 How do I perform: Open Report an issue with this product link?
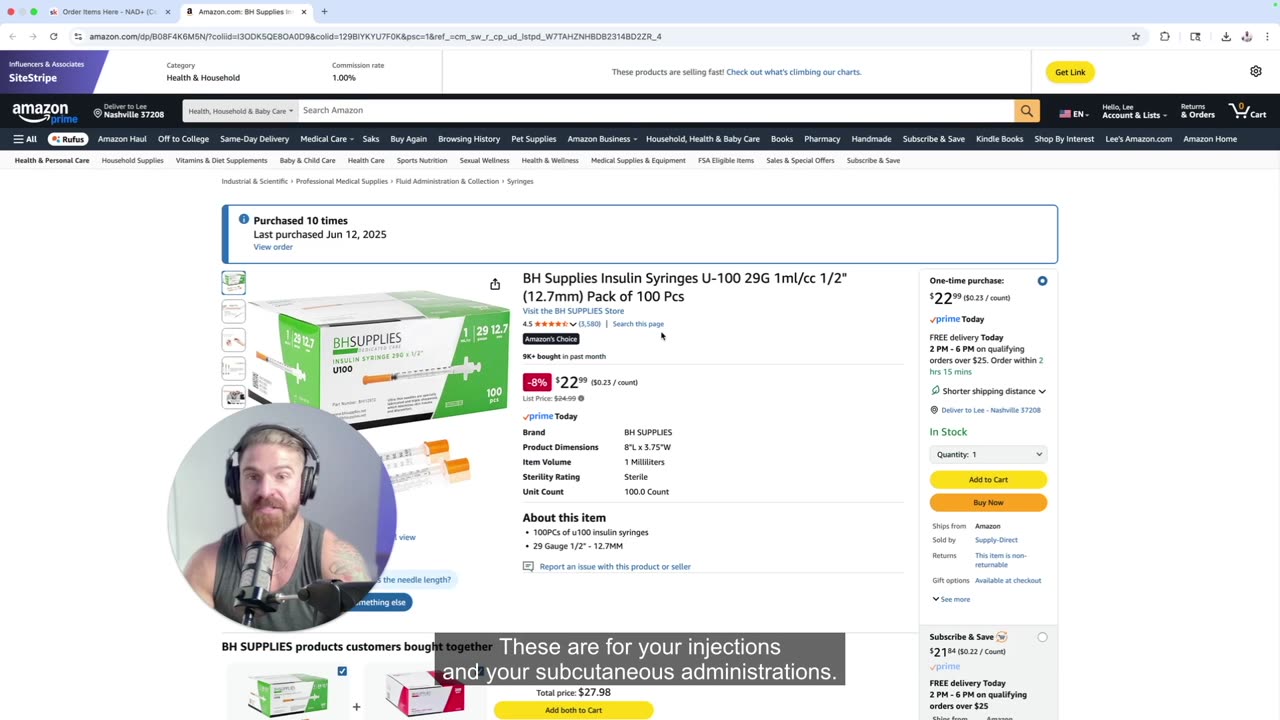tap(615, 566)
